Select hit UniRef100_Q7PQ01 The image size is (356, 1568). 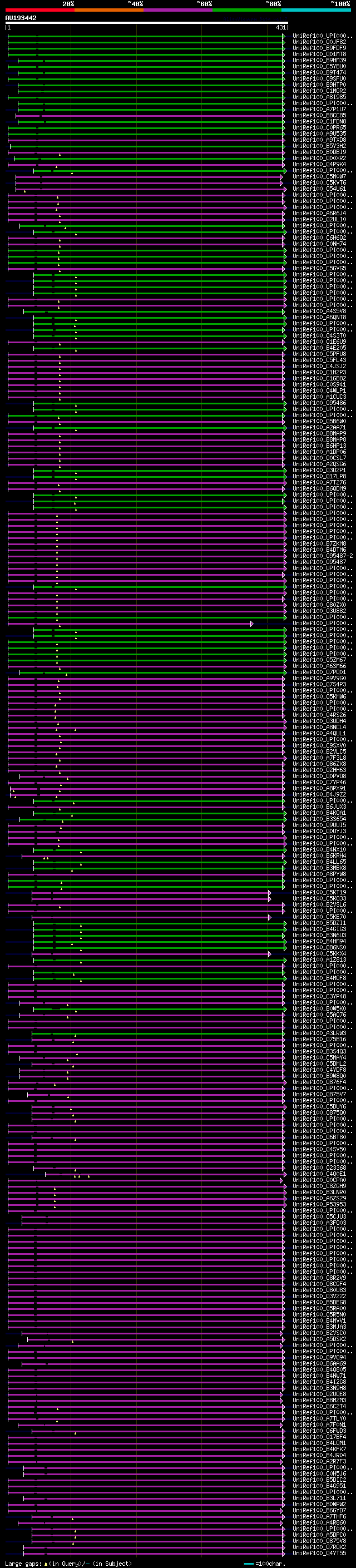(319, 672)
